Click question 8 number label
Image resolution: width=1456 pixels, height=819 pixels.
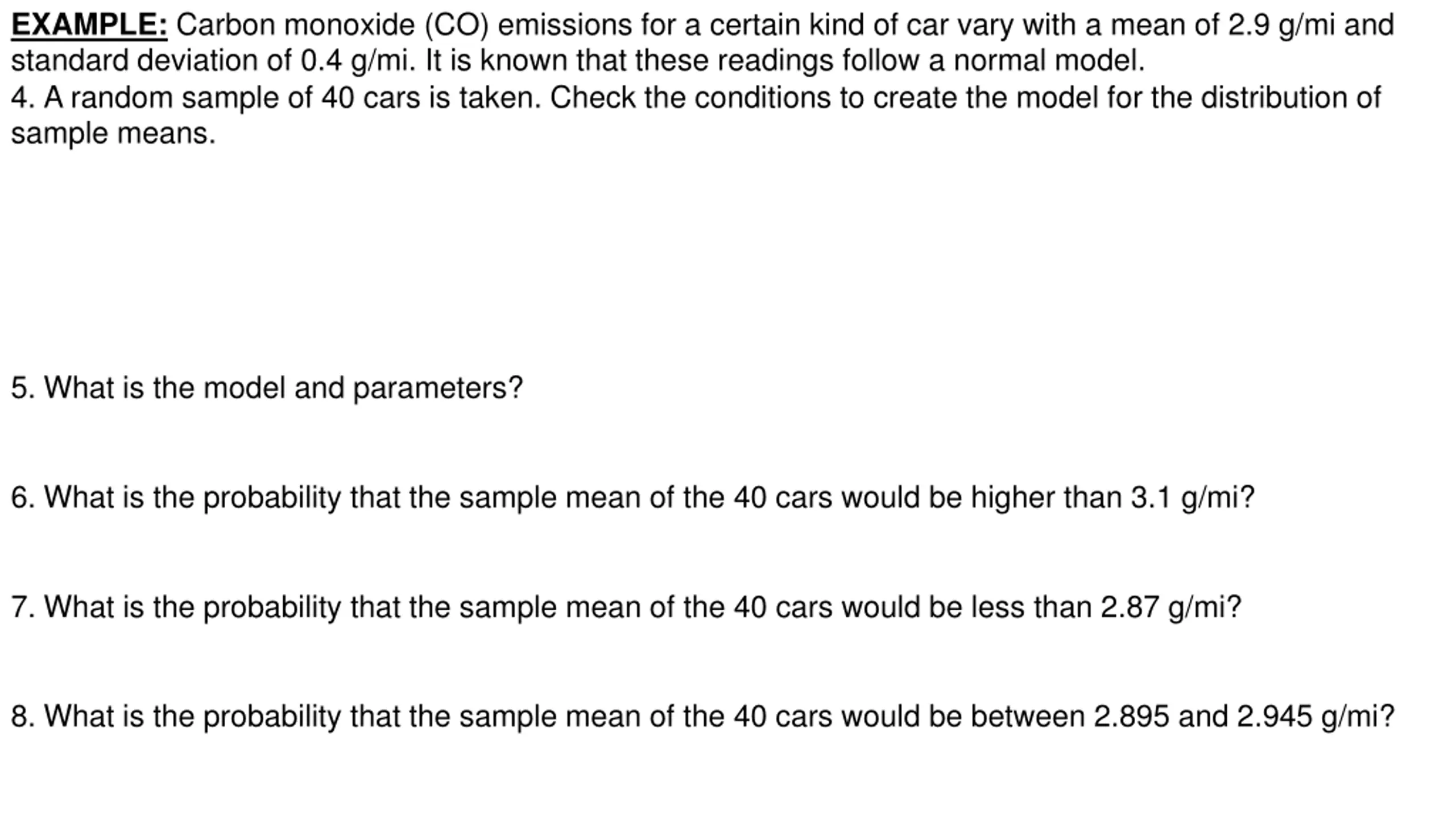click(x=23, y=717)
